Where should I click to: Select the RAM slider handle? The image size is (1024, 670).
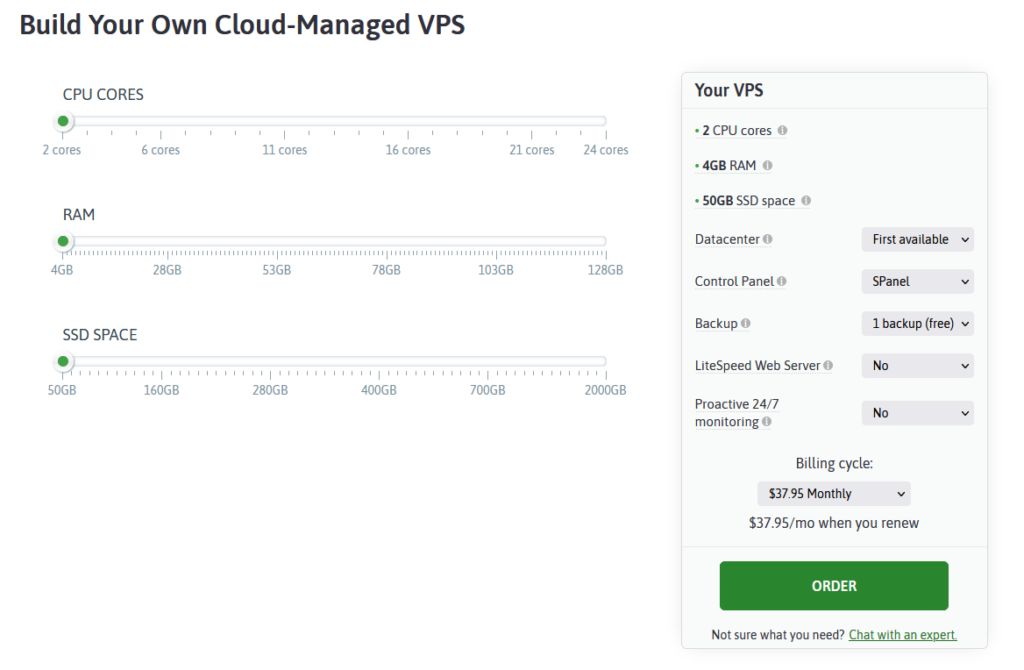63,240
